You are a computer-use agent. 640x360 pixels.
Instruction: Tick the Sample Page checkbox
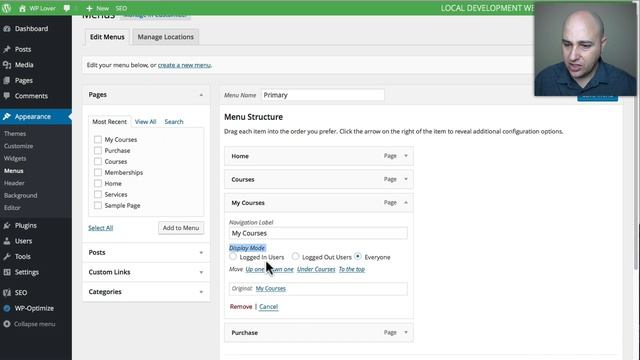98,205
